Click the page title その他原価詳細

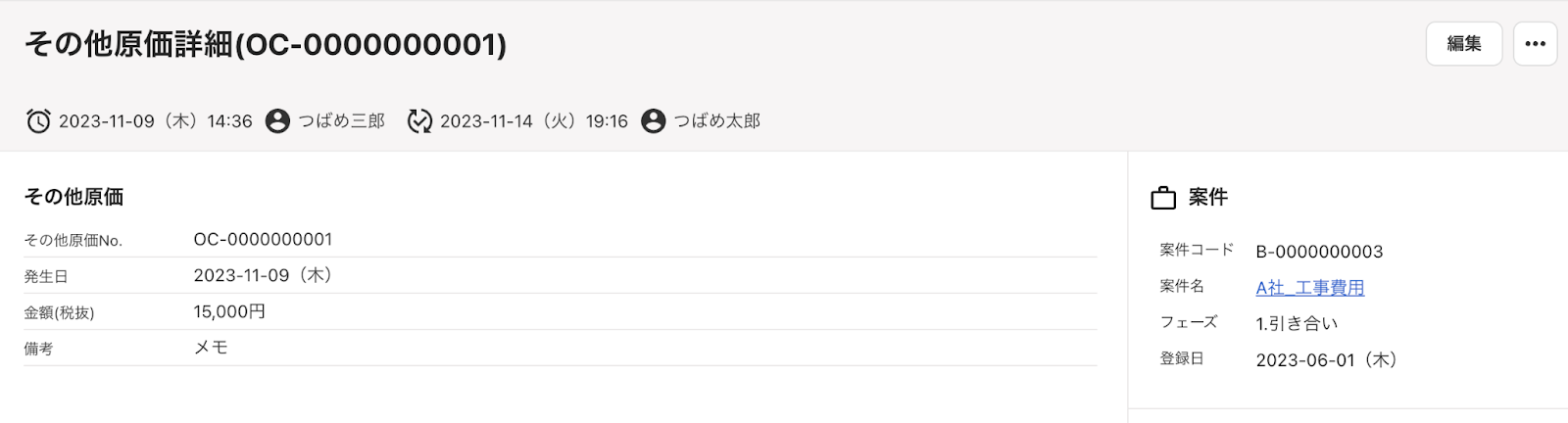pyautogui.click(x=128, y=44)
